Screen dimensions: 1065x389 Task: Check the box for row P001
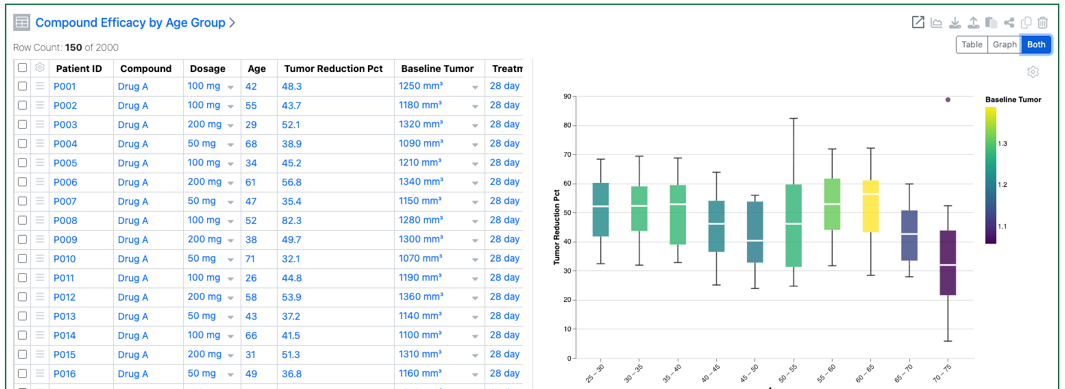[22, 86]
